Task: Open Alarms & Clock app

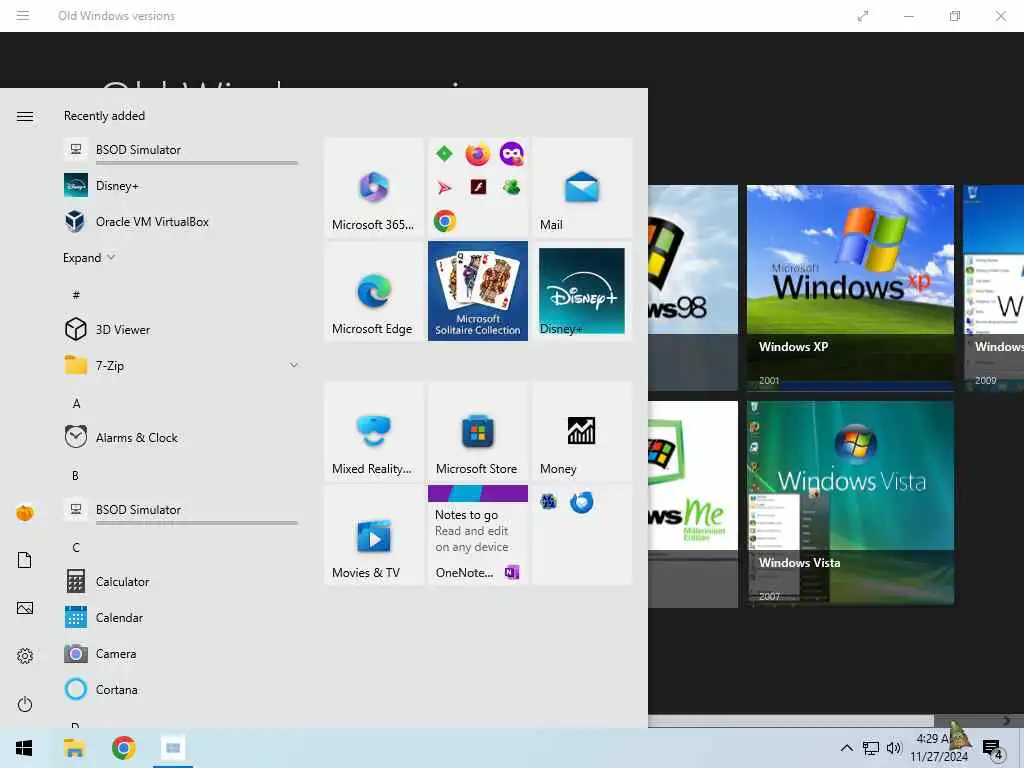Action: (181, 437)
